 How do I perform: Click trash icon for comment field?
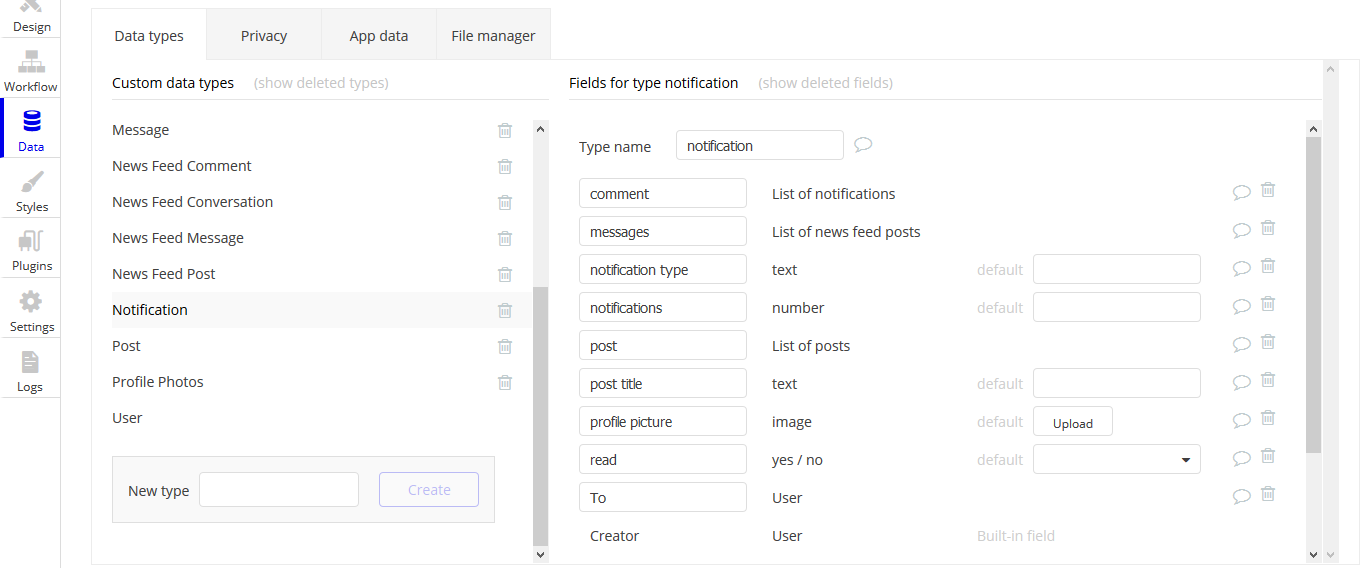[1267, 190]
